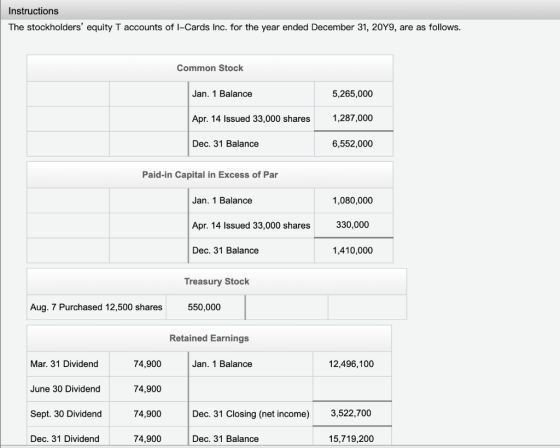560x448 pixels.
Task: Click the 550,000 treasury stock amount
Action: (x=204, y=307)
